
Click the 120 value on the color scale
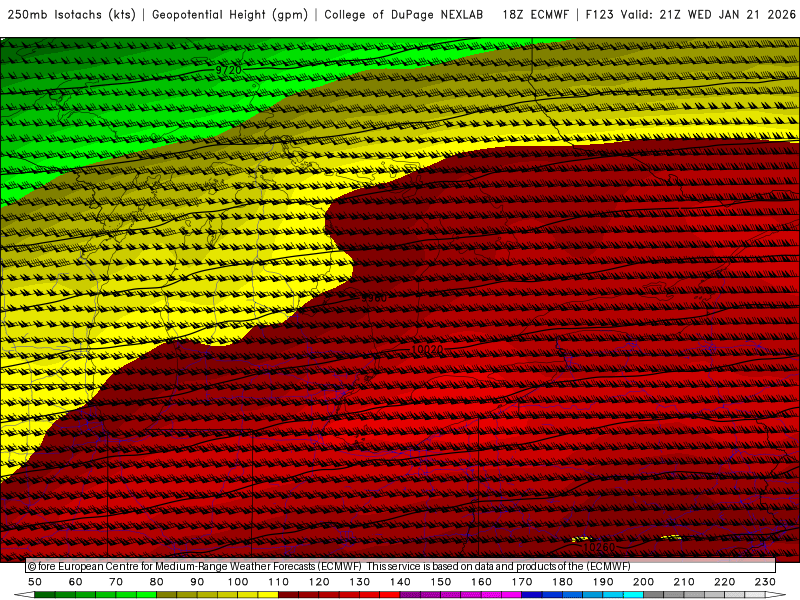pos(319,582)
